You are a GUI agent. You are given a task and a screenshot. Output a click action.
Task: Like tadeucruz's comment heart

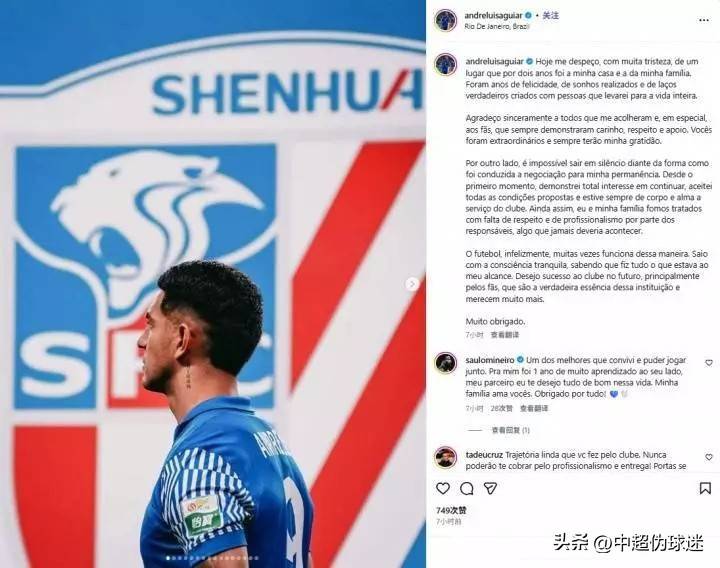pyautogui.click(x=709, y=457)
